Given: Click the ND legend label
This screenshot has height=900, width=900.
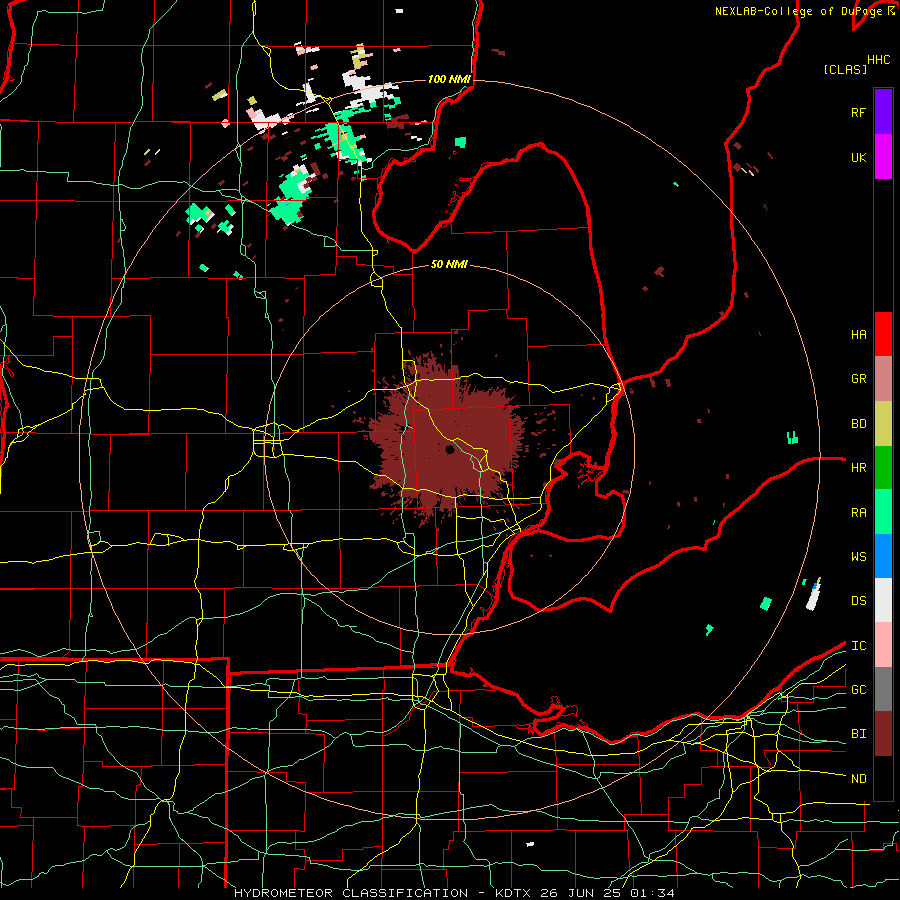Looking at the screenshot, I should [858, 779].
